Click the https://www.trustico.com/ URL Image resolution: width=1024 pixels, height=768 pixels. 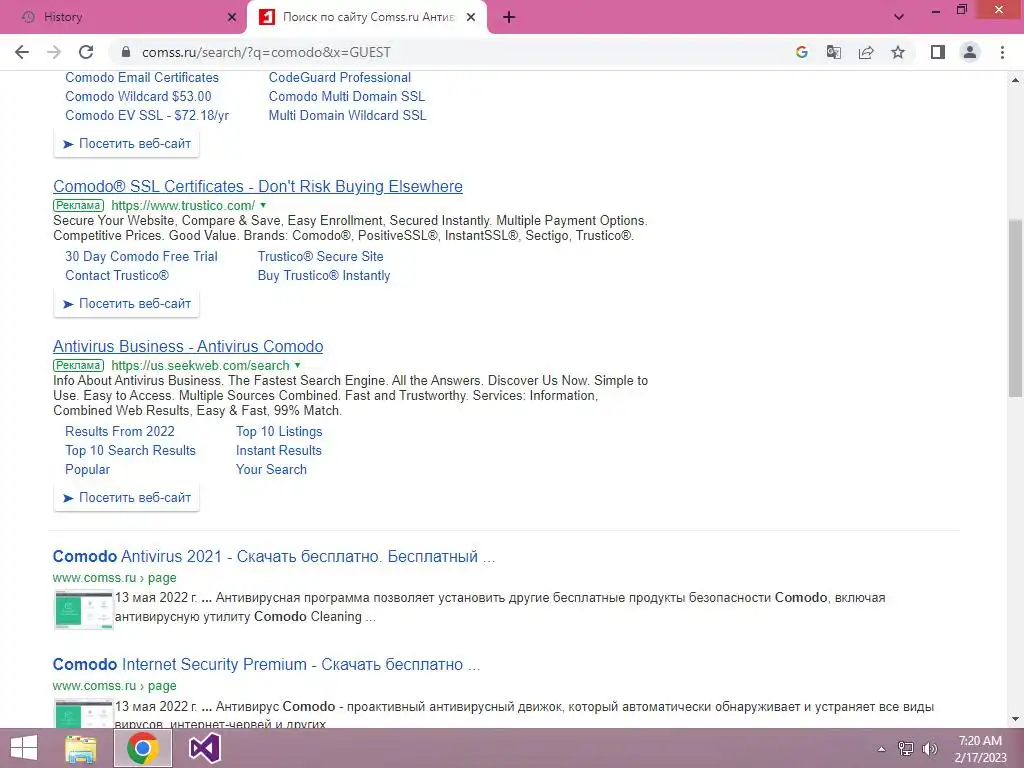183,206
